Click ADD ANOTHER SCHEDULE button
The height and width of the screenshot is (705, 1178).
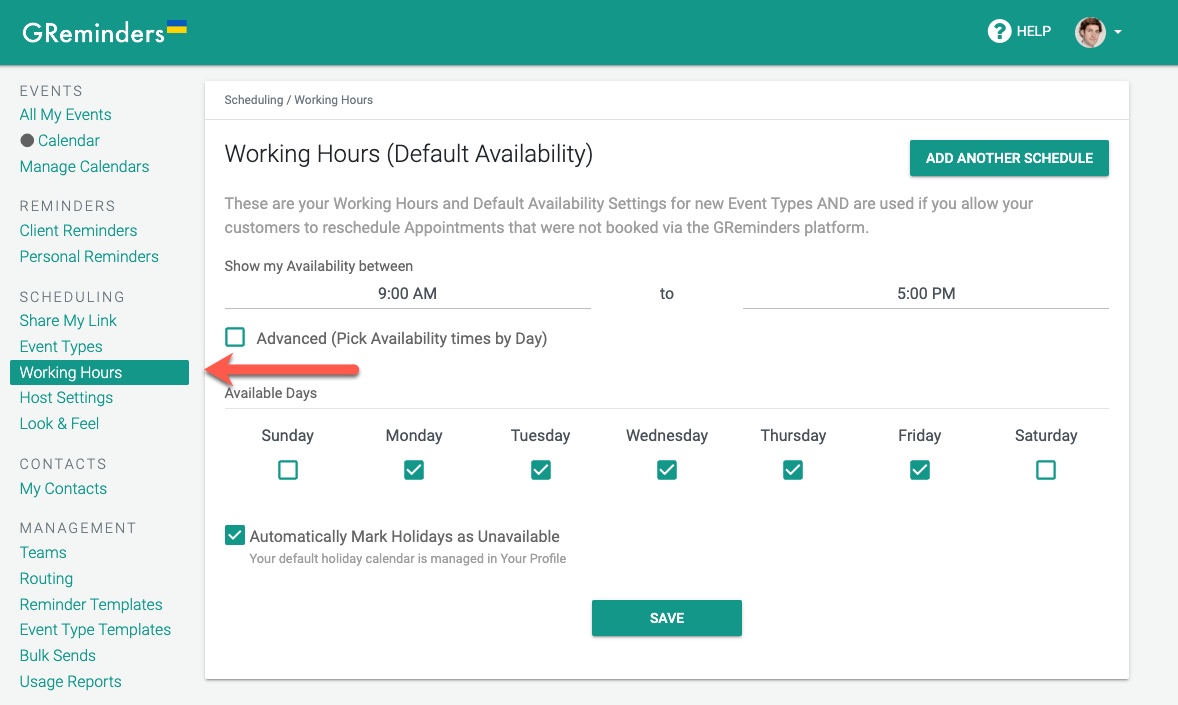[1008, 158]
